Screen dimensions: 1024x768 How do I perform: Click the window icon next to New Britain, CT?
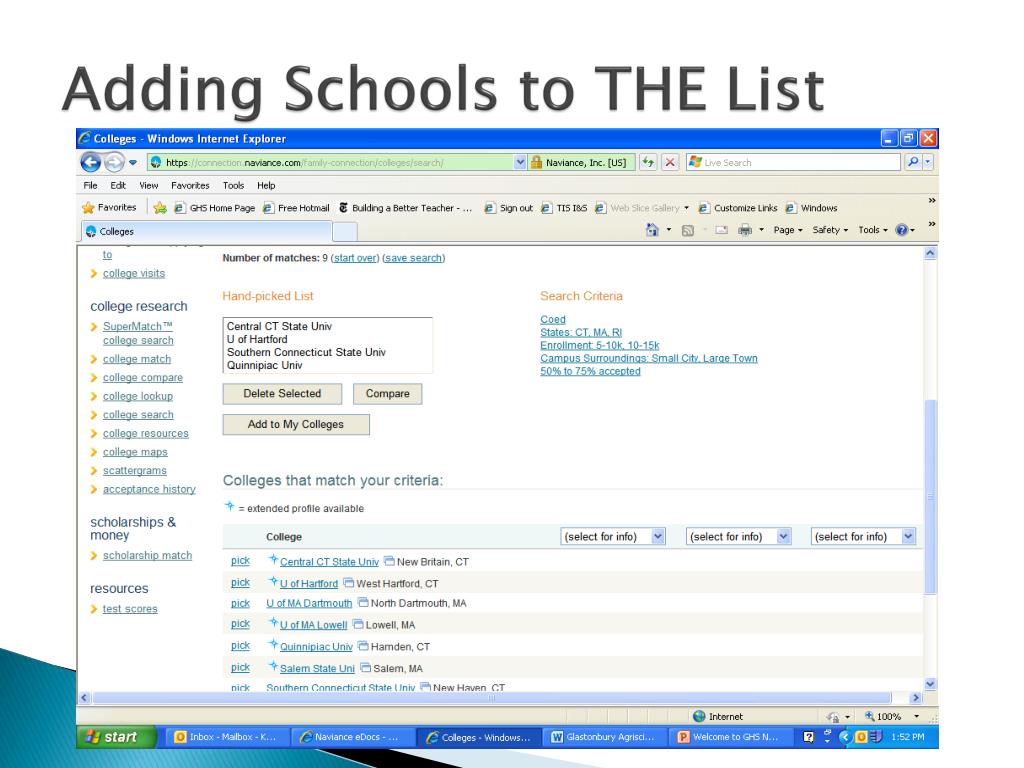coord(389,561)
